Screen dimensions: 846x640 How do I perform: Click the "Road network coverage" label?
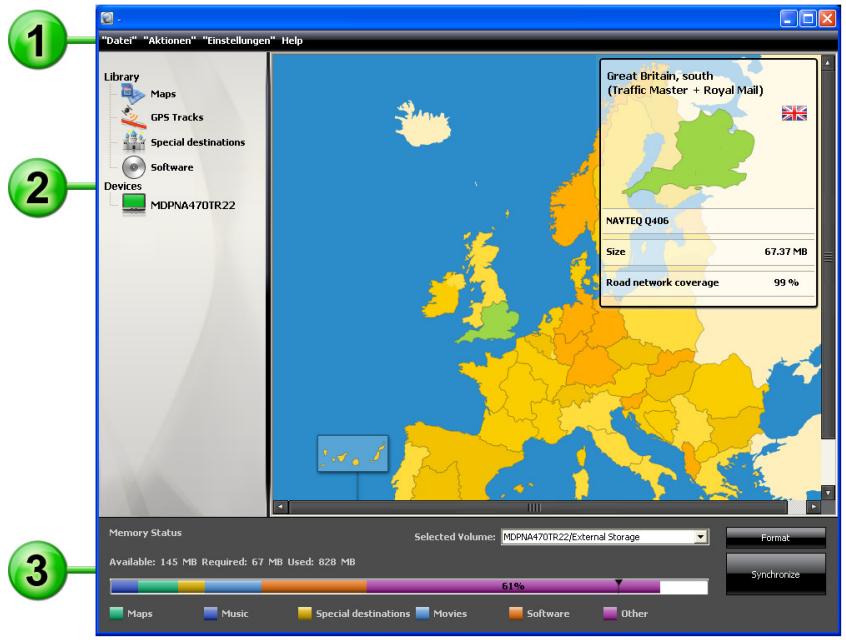(x=662, y=282)
